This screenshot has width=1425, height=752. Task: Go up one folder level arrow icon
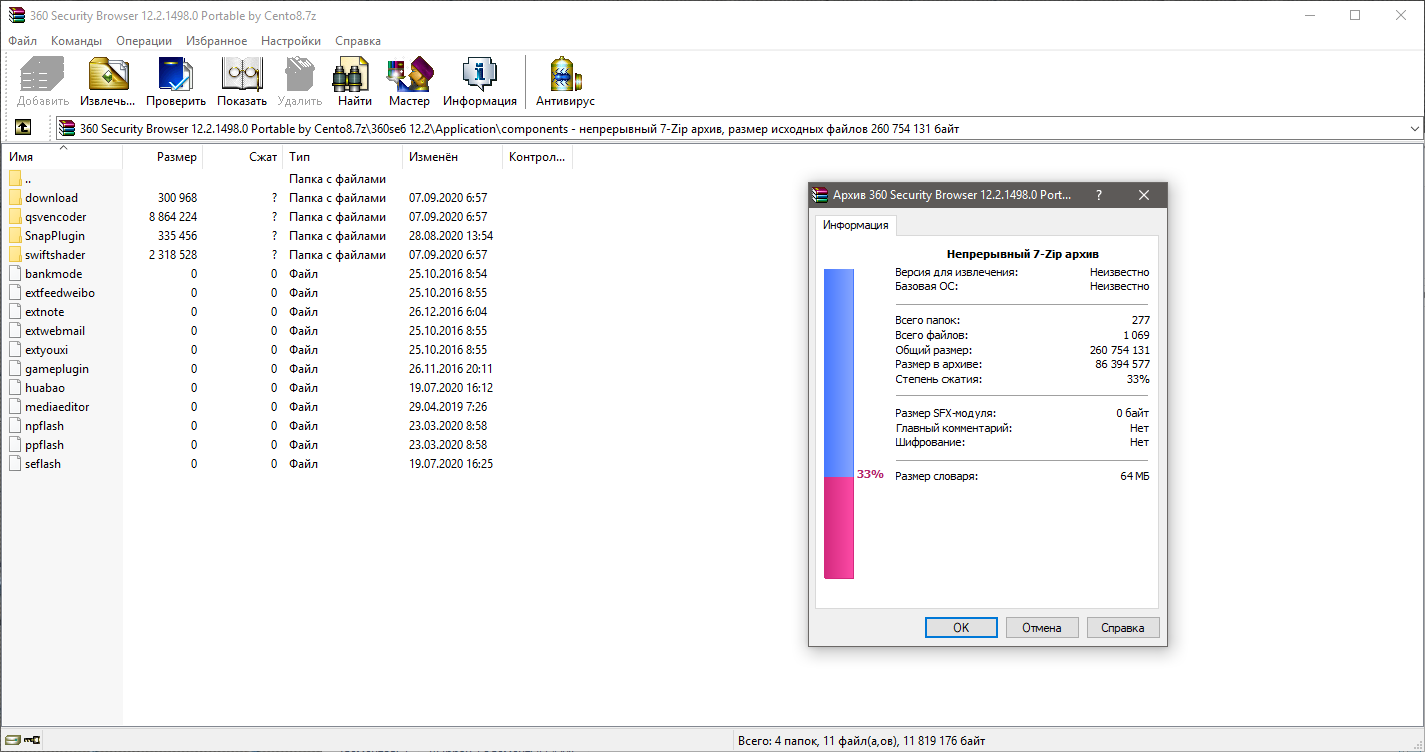coord(23,128)
